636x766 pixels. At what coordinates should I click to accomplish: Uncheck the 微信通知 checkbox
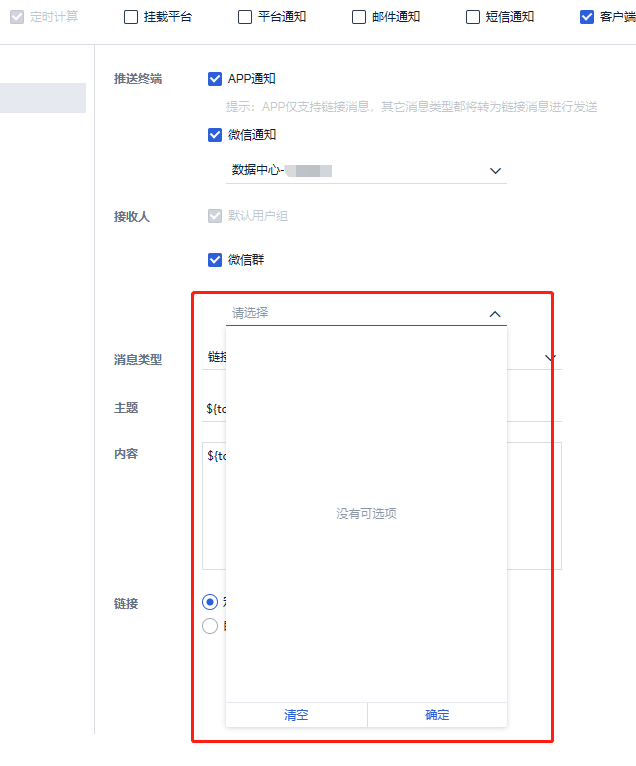tap(215, 135)
